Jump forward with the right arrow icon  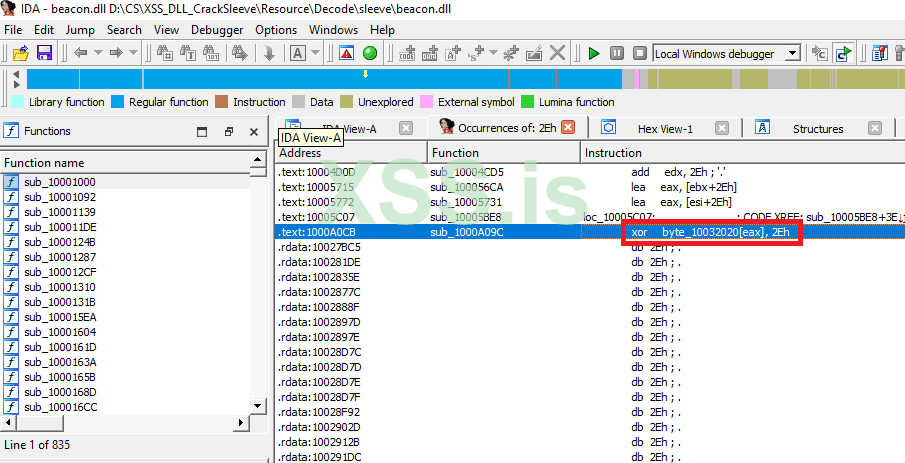[x=116, y=53]
